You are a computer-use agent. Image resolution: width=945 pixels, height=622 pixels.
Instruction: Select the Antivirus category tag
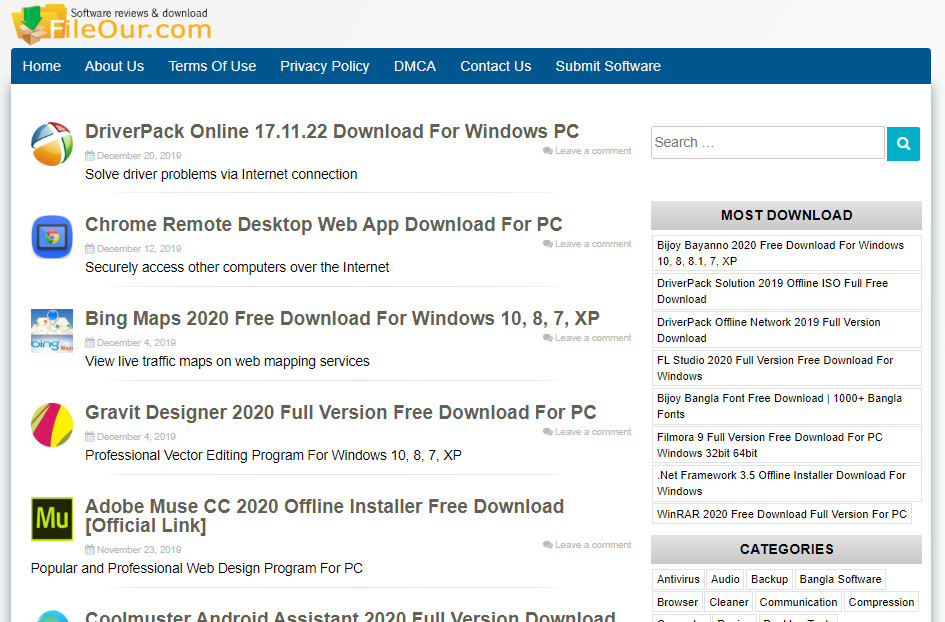(678, 579)
